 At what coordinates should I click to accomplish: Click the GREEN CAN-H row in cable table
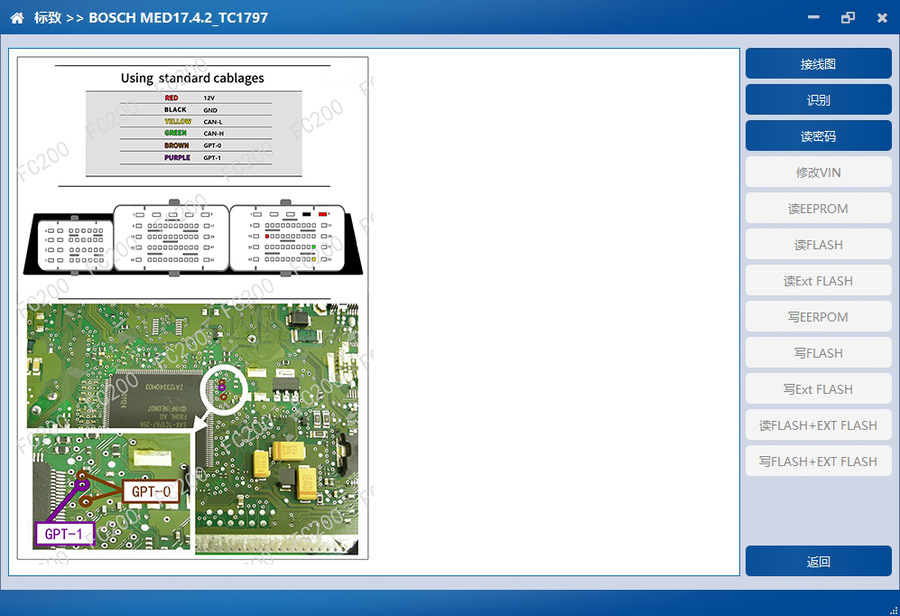pyautogui.click(x=195, y=133)
